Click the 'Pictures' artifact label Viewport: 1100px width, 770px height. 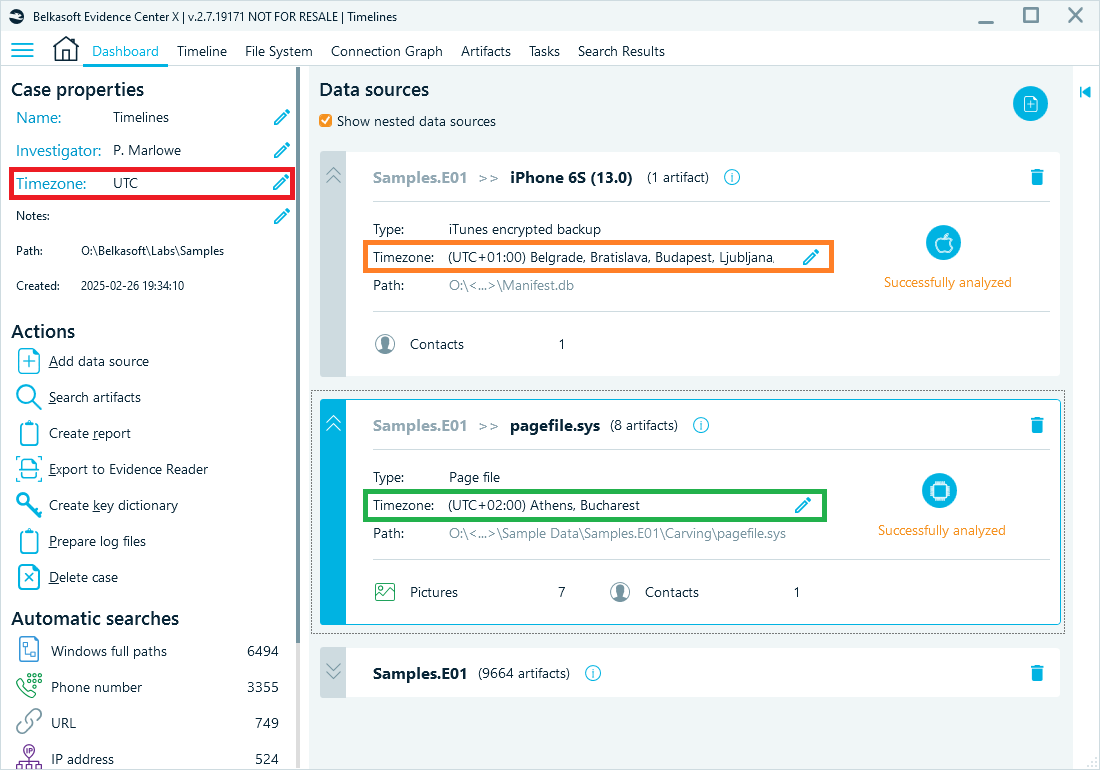tap(434, 593)
